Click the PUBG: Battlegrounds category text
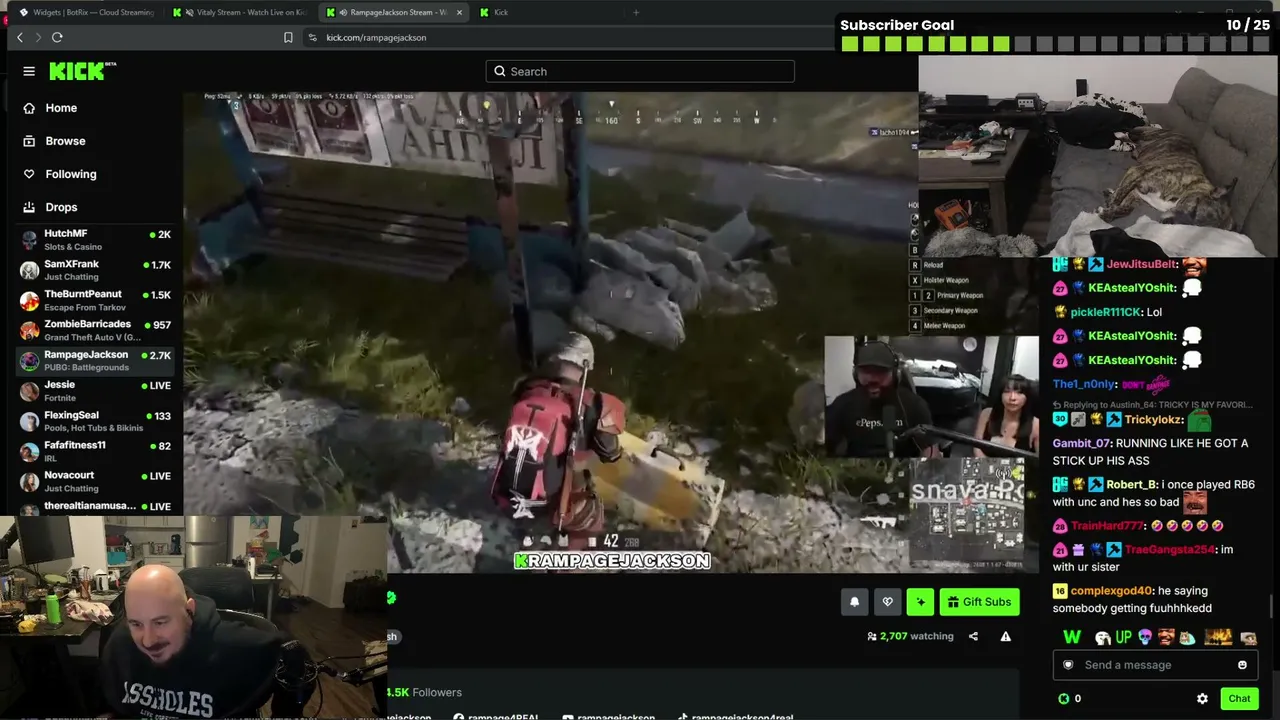This screenshot has width=1280, height=720. coord(86,368)
